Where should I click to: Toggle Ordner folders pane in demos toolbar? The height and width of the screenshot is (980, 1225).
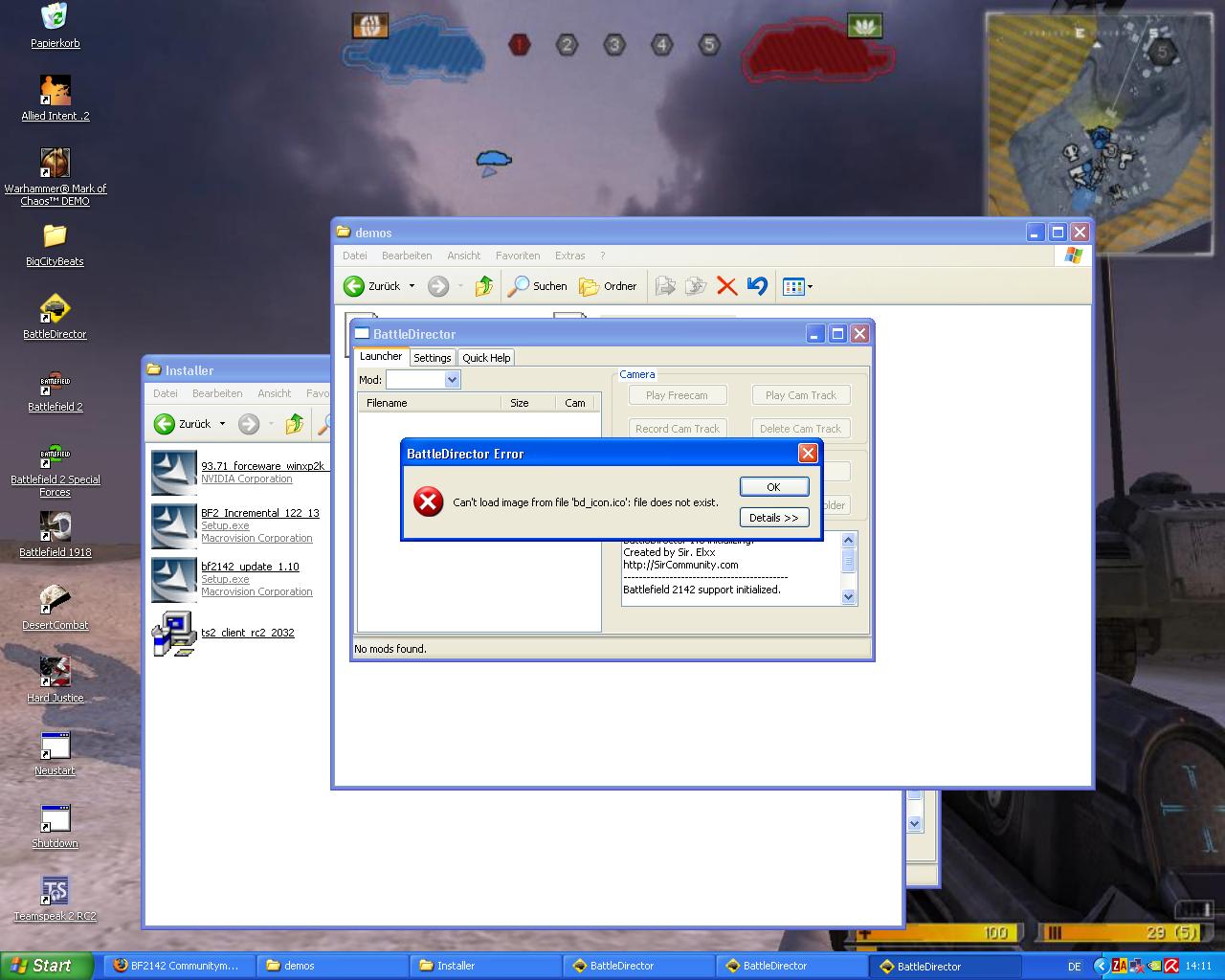pos(608,285)
